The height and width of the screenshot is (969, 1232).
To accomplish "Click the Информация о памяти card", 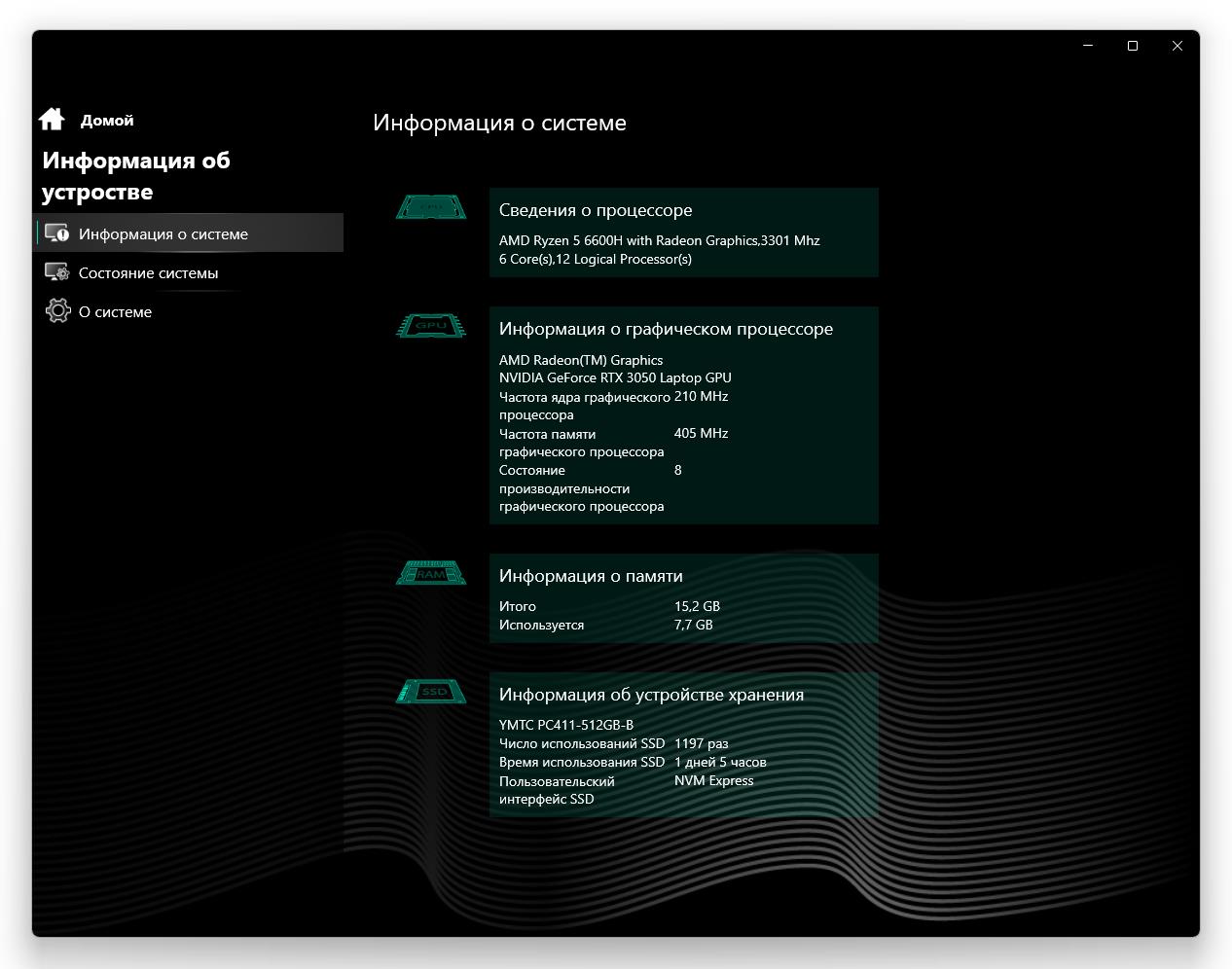I will tap(684, 598).
